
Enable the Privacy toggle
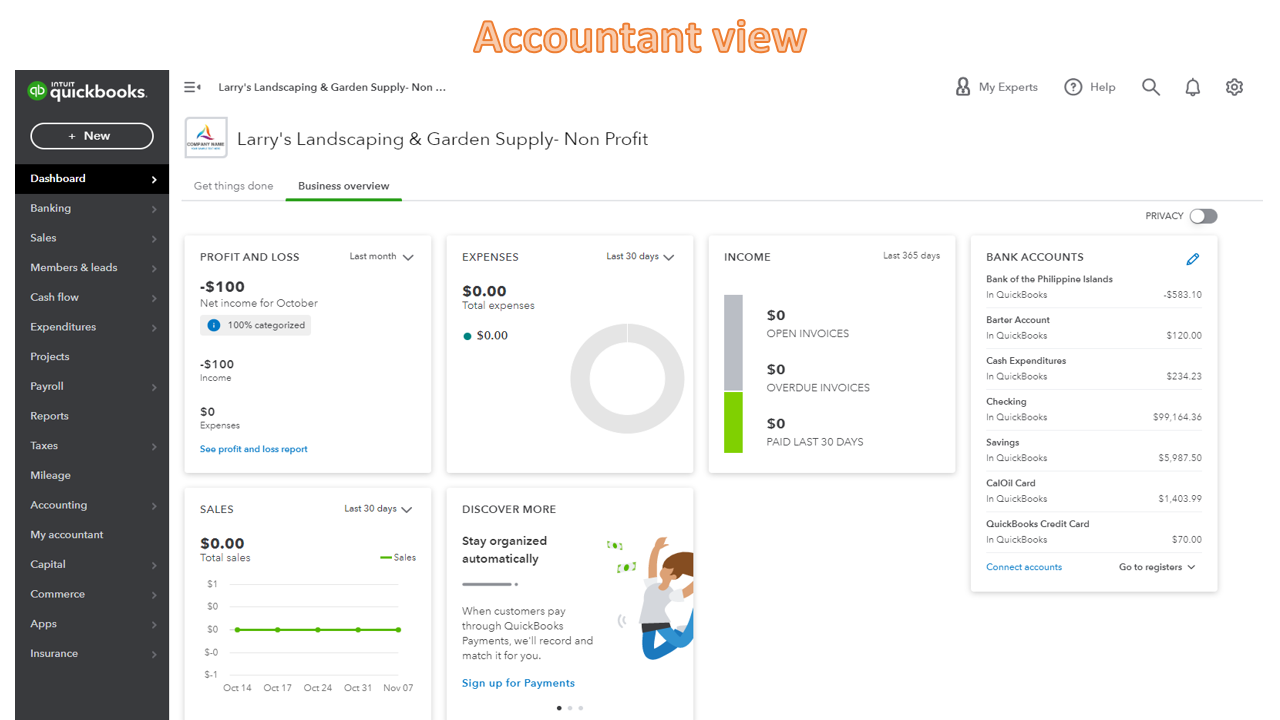1203,216
